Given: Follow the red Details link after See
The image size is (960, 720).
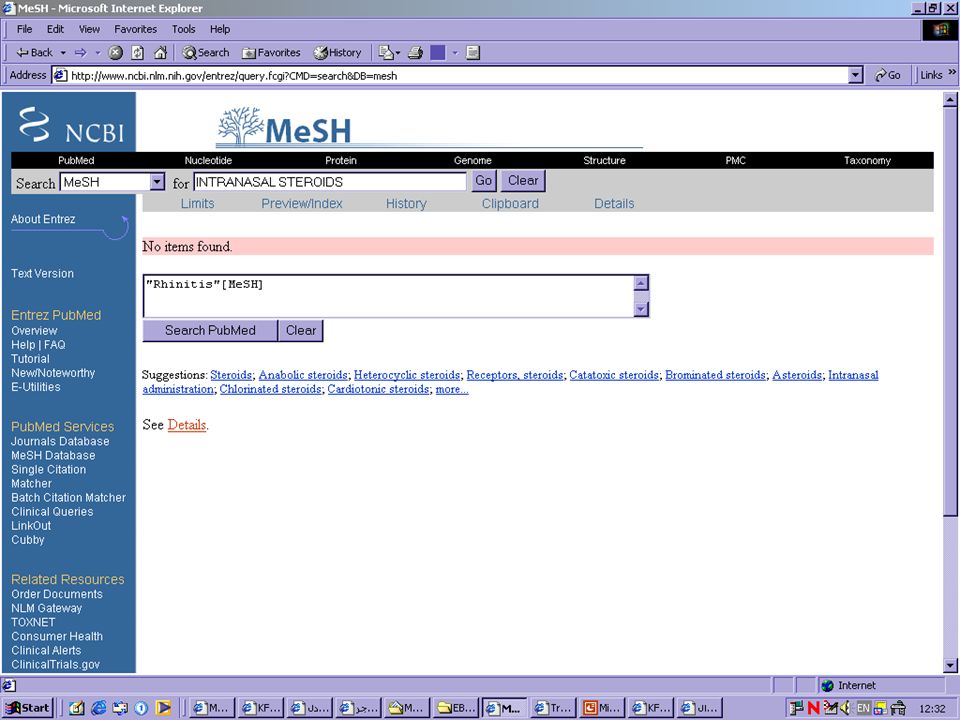Looking at the screenshot, I should 187,425.
